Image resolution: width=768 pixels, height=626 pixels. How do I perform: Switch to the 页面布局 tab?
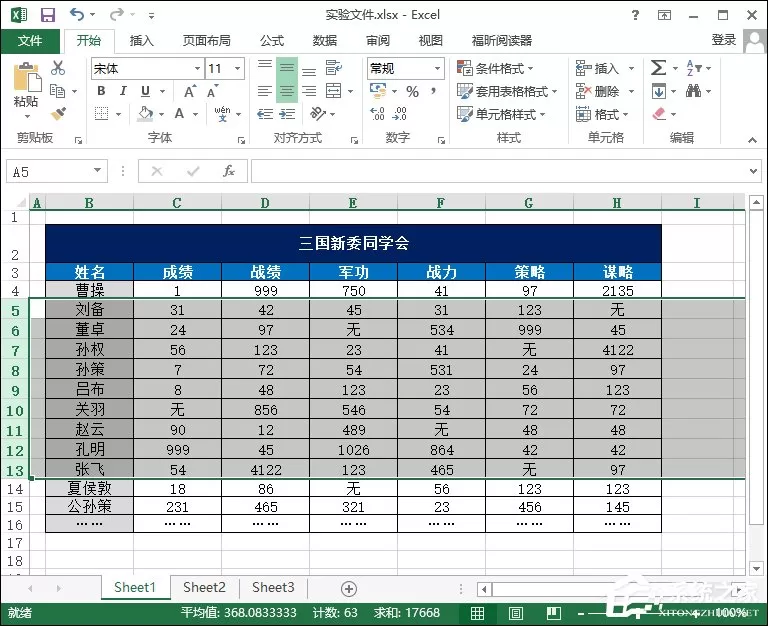coord(207,41)
